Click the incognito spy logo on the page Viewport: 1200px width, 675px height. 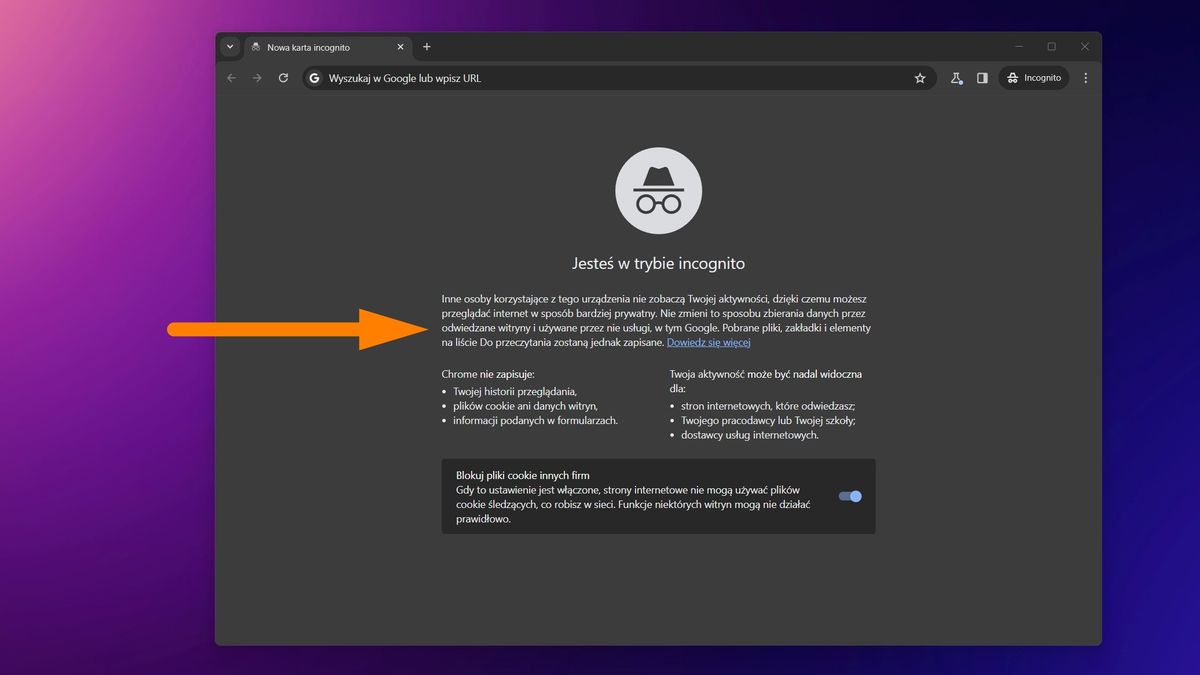[x=658, y=190]
